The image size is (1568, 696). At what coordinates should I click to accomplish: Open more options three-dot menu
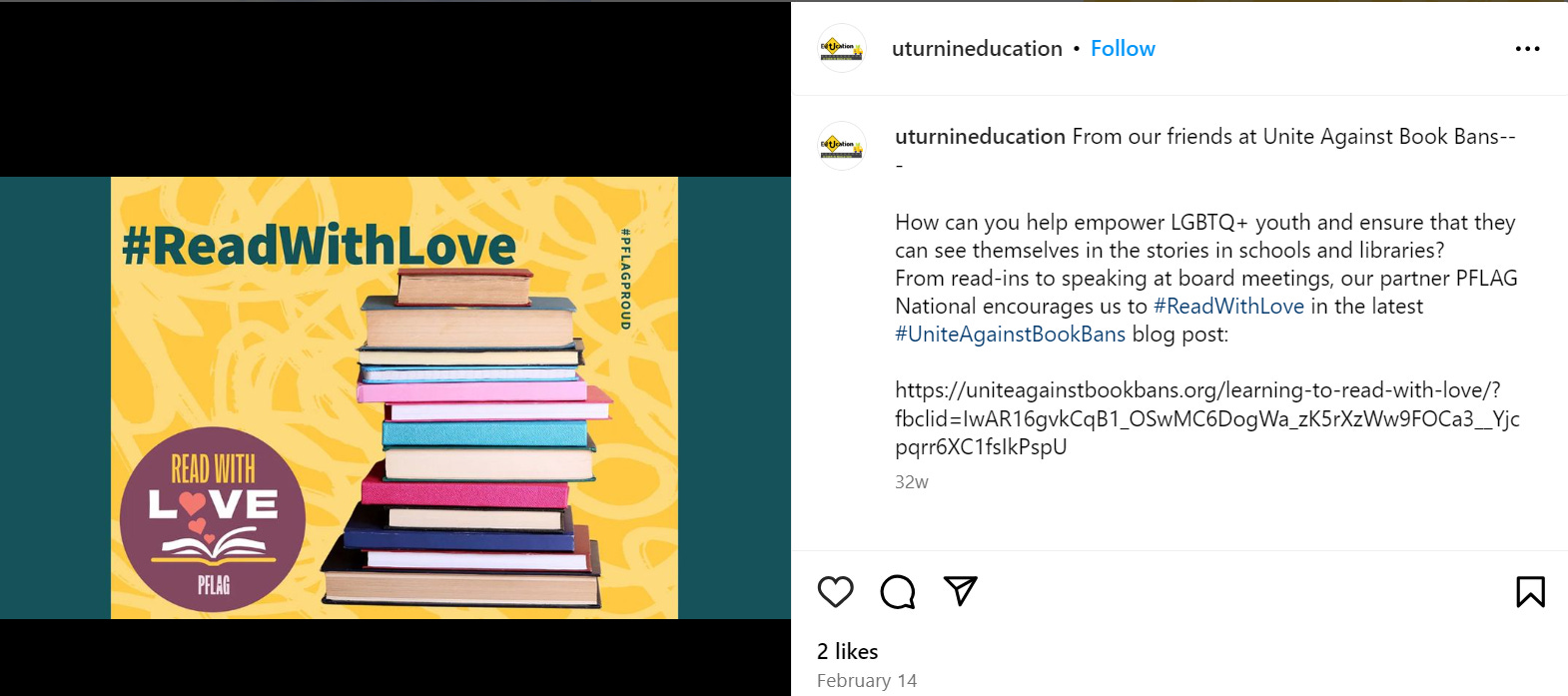1527,49
